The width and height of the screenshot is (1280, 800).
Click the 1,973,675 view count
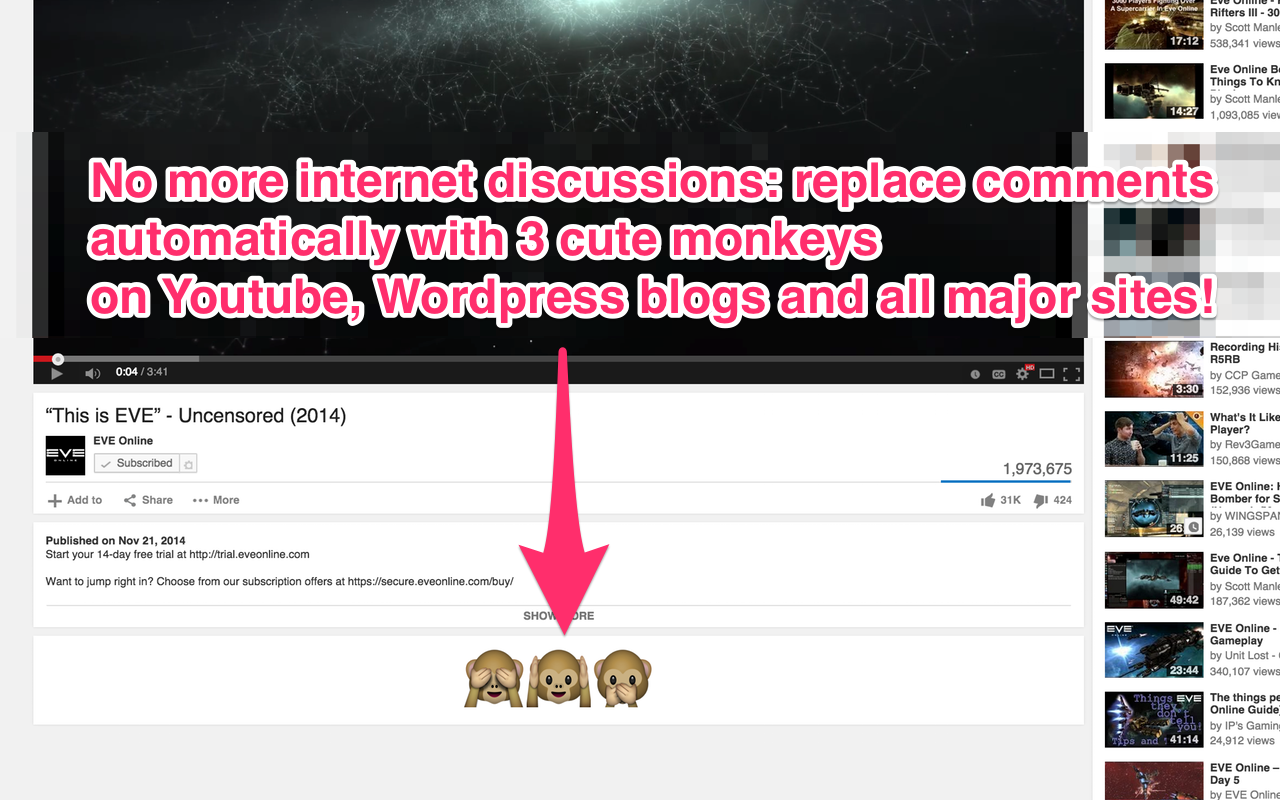(x=1037, y=468)
